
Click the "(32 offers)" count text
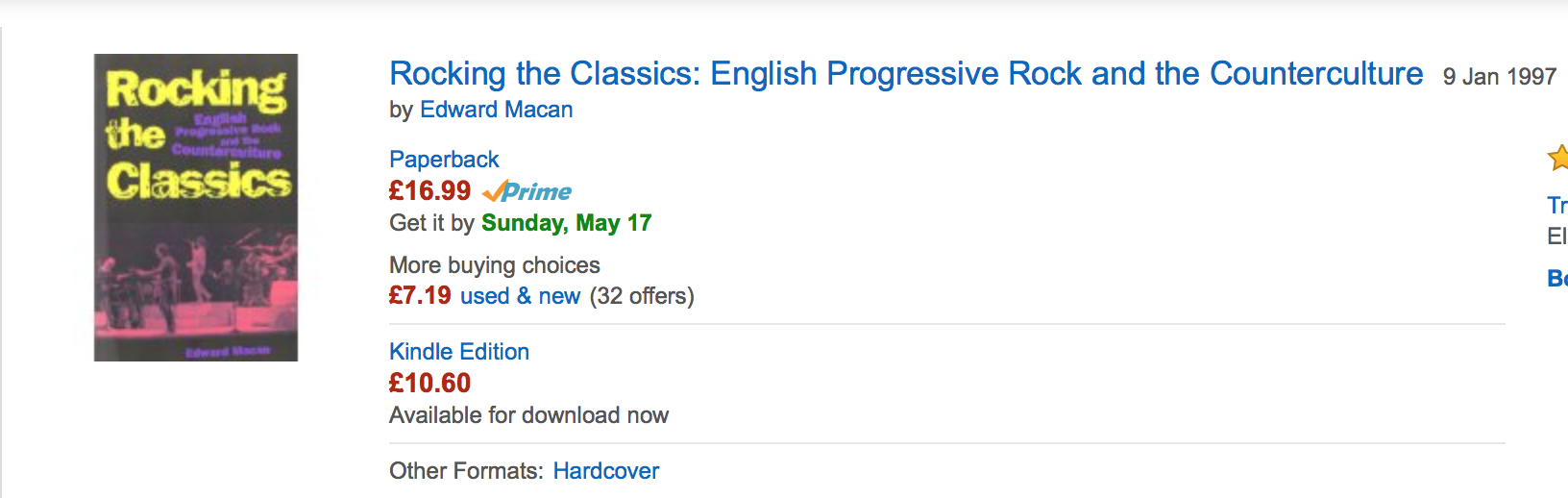coord(642,296)
